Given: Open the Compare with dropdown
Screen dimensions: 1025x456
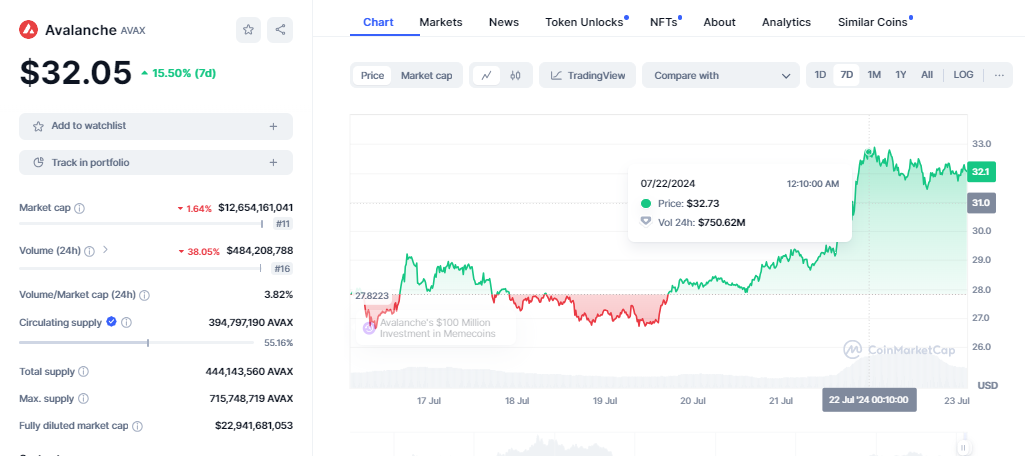Looking at the screenshot, I should [721, 75].
